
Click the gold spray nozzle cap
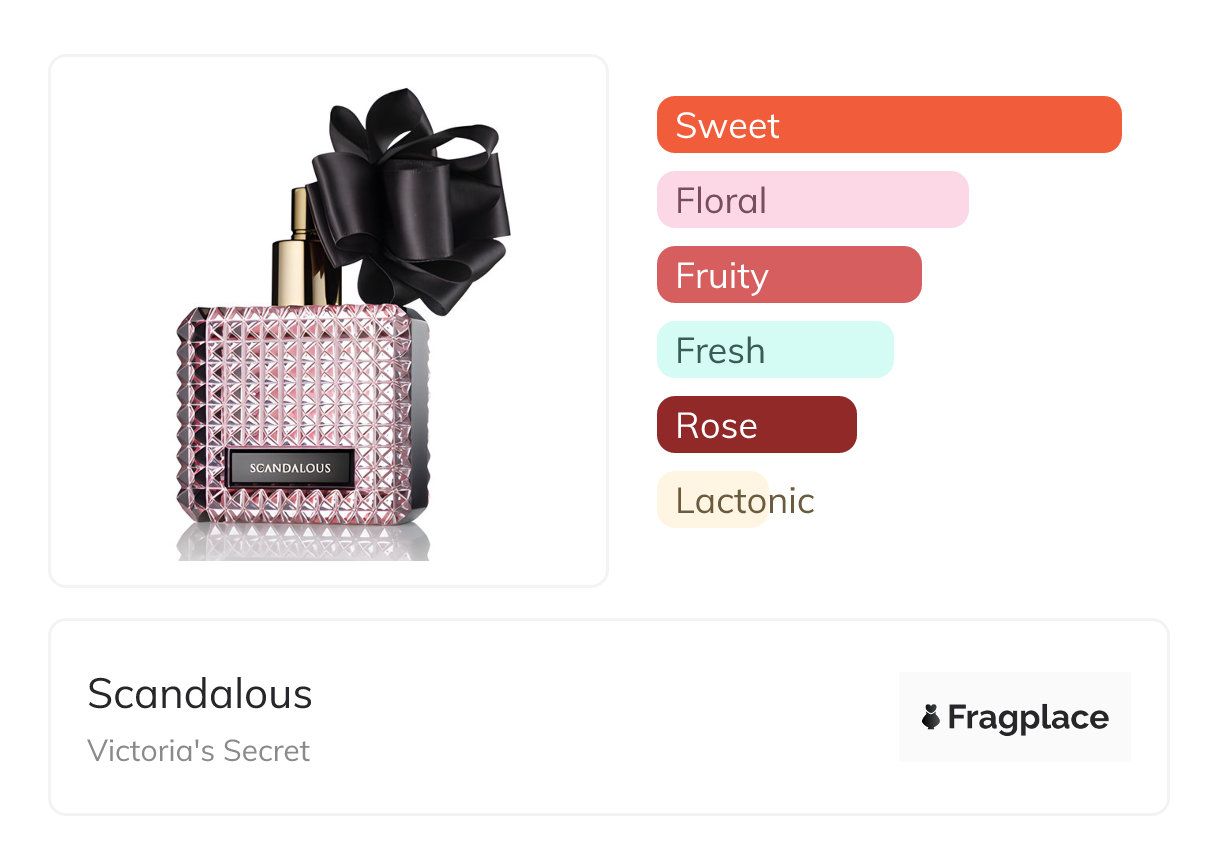click(299, 250)
